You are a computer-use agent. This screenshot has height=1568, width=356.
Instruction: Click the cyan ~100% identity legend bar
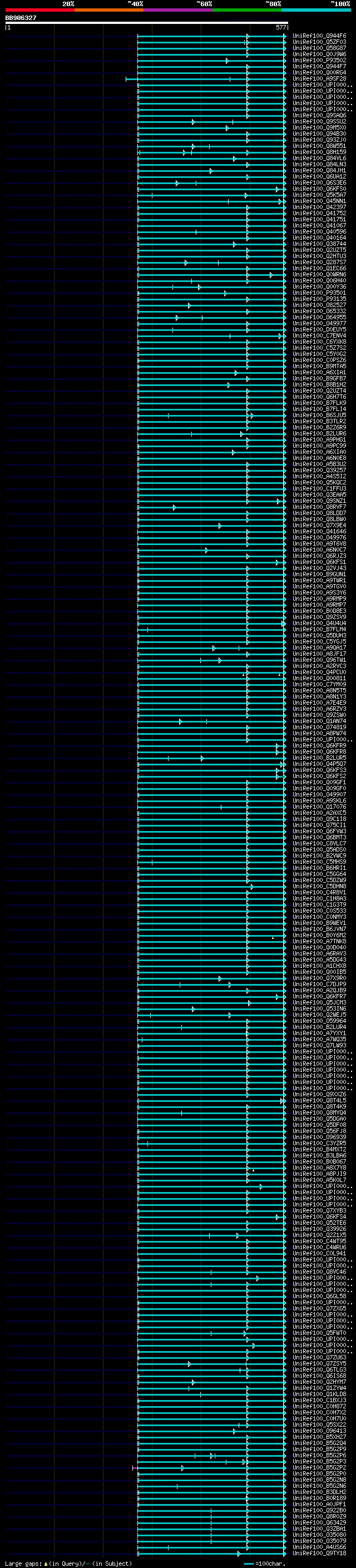(x=316, y=11)
